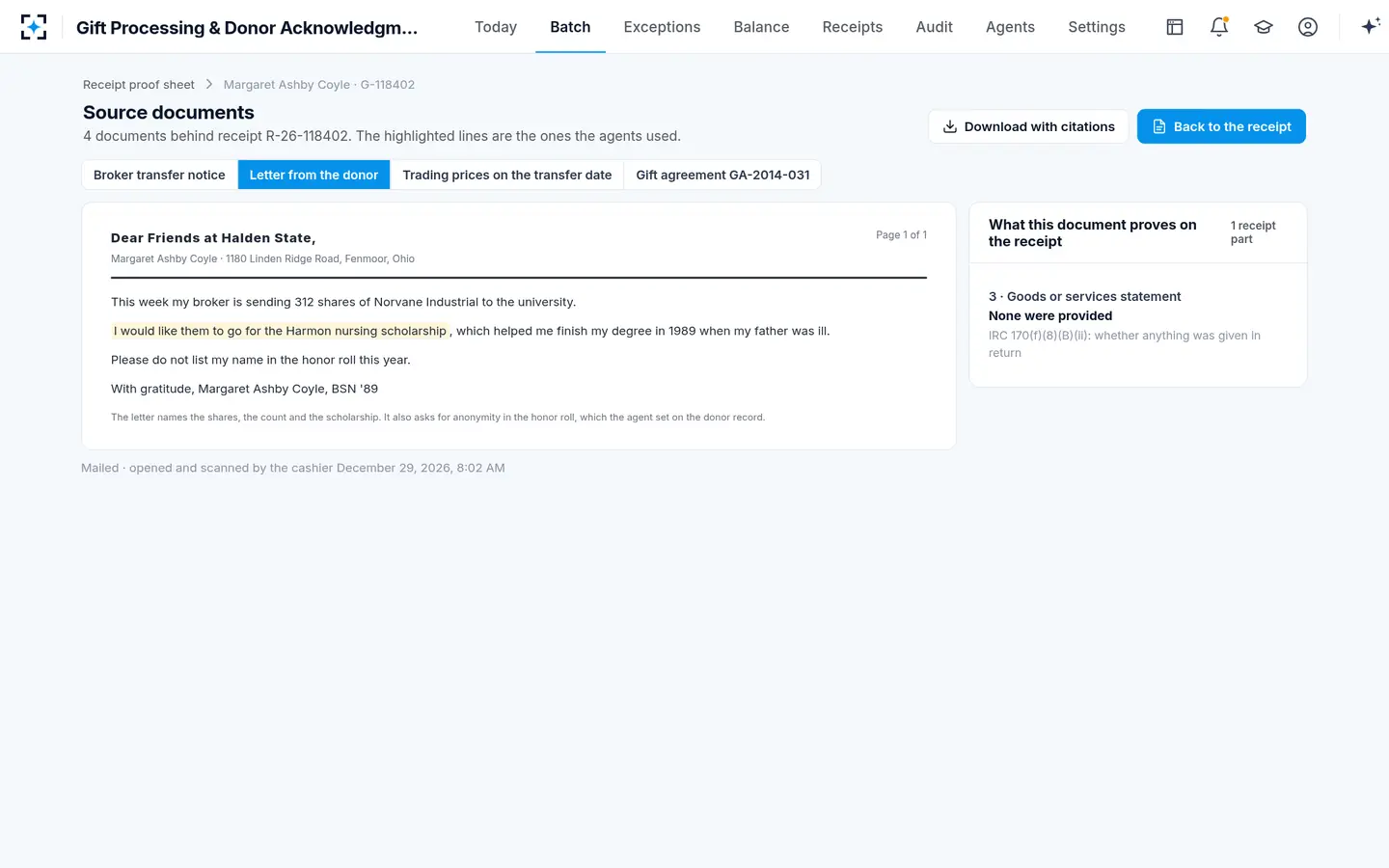View the Audit tab
1389x868 pixels.
(x=935, y=27)
